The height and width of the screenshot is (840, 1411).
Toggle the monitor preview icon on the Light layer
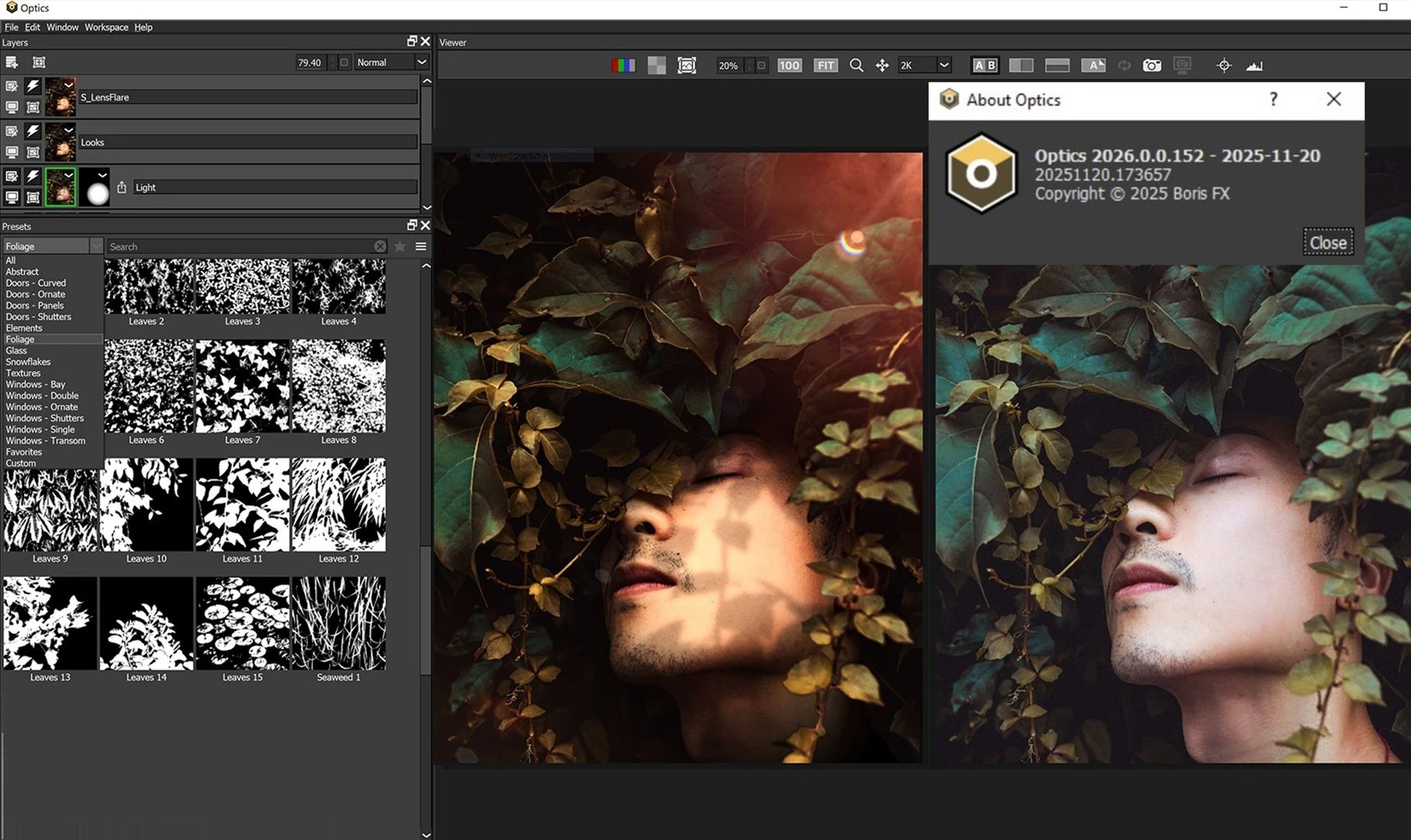coord(12,198)
